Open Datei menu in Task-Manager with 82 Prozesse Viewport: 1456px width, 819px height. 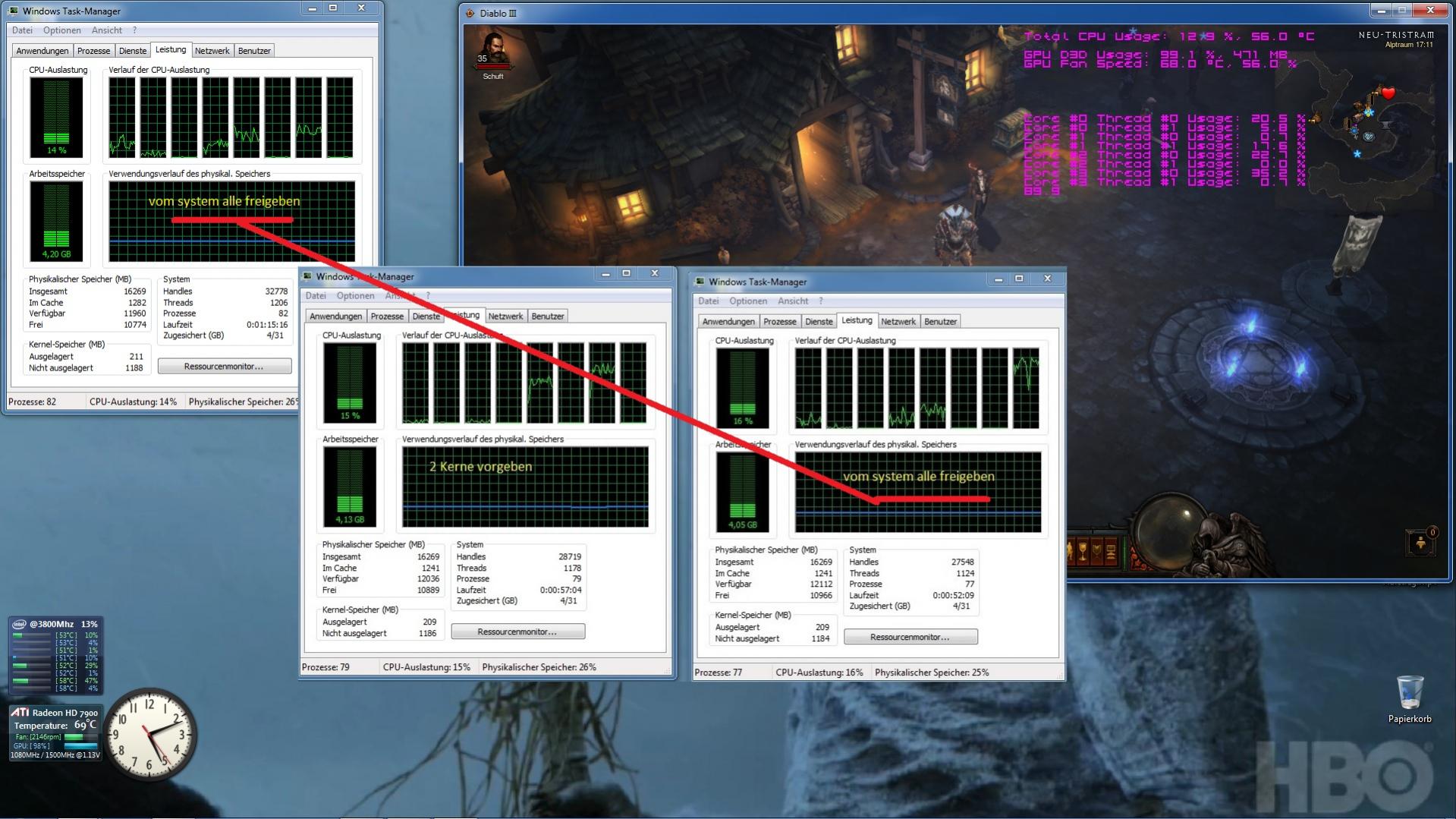pos(22,30)
